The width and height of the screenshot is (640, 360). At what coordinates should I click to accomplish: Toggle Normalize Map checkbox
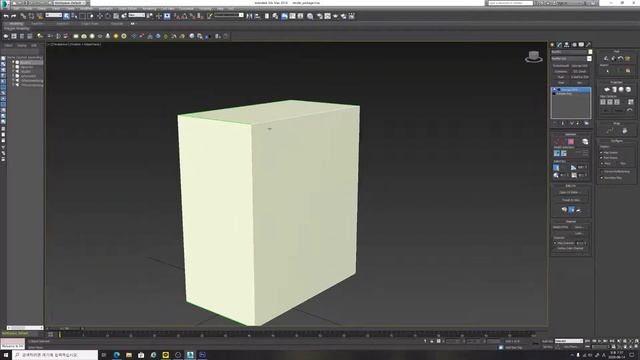click(601, 178)
